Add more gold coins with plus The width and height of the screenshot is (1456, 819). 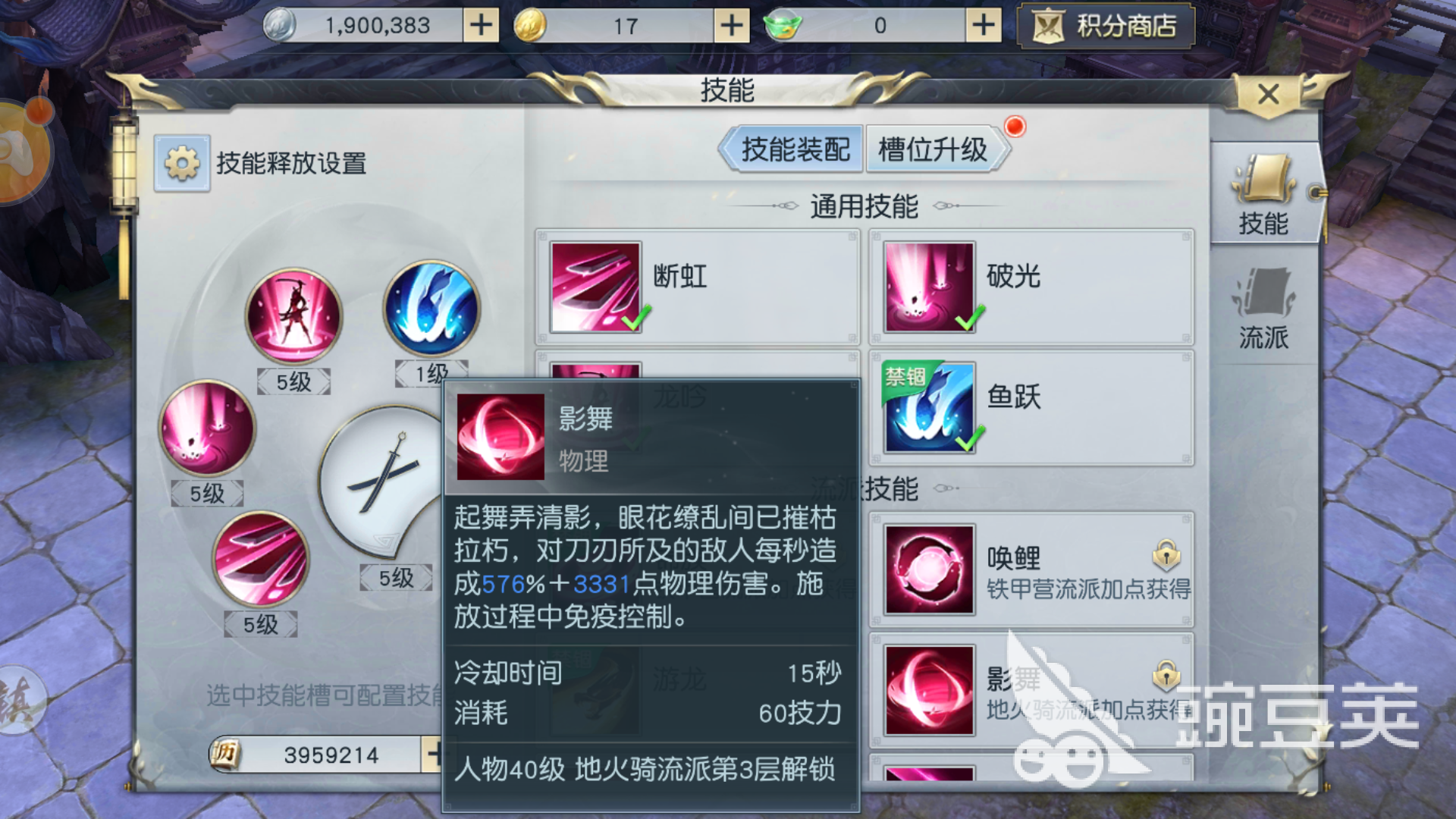click(731, 26)
